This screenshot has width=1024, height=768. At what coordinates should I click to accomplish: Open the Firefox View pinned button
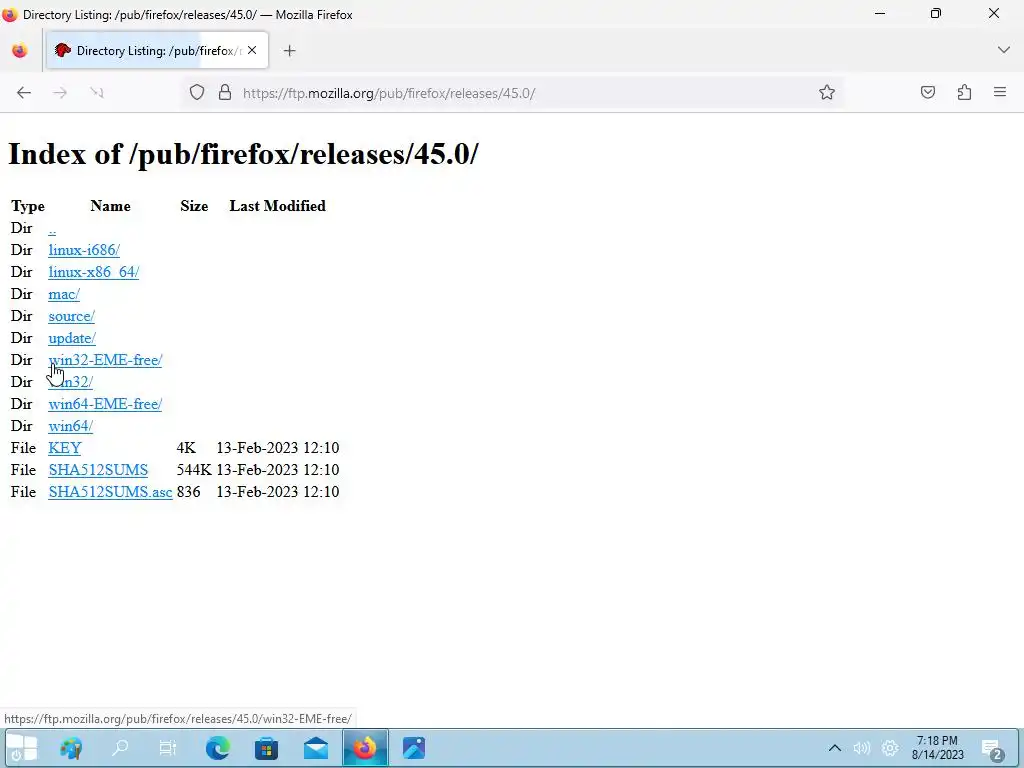(x=20, y=50)
